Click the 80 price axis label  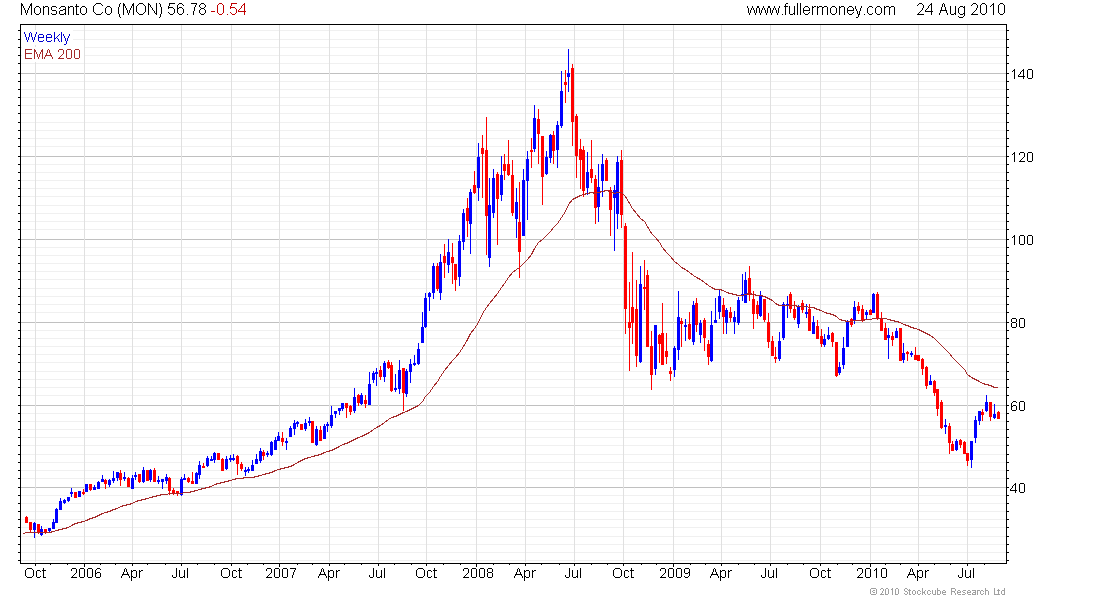pyautogui.click(x=1017, y=324)
